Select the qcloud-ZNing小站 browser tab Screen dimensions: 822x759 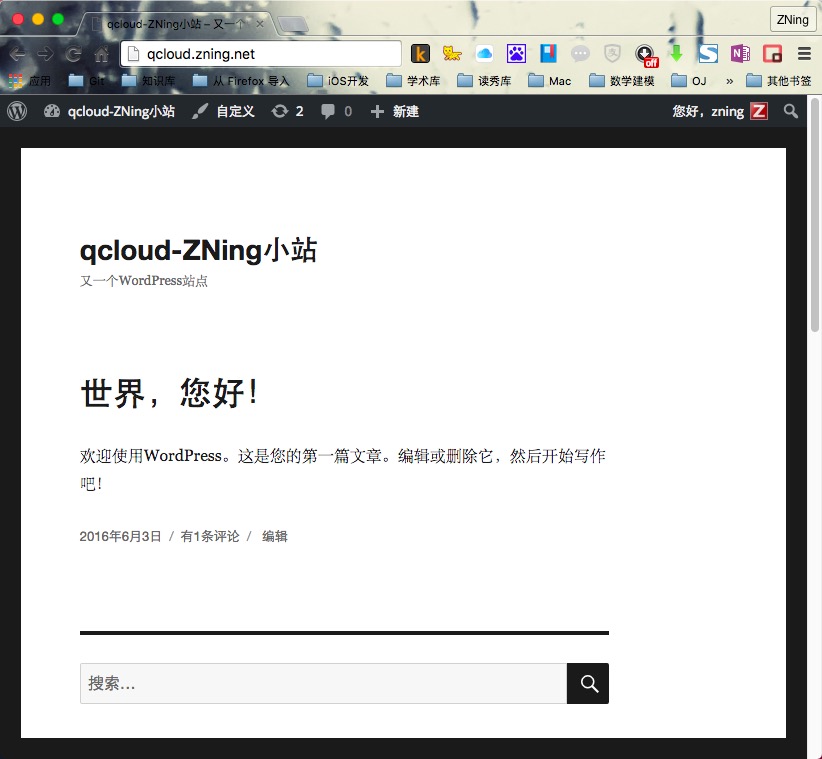[176, 24]
